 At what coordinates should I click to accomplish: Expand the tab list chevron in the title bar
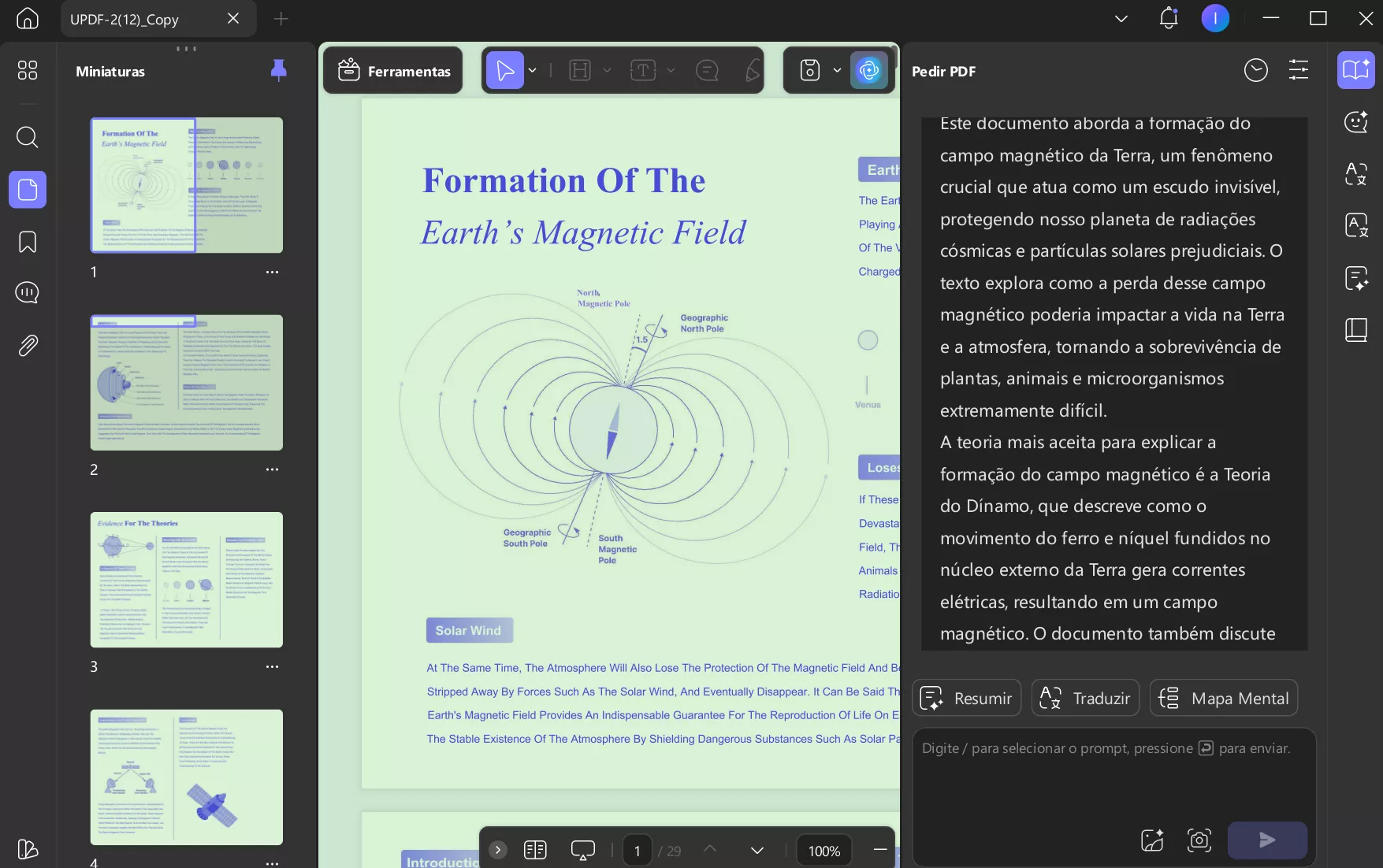tap(1121, 18)
